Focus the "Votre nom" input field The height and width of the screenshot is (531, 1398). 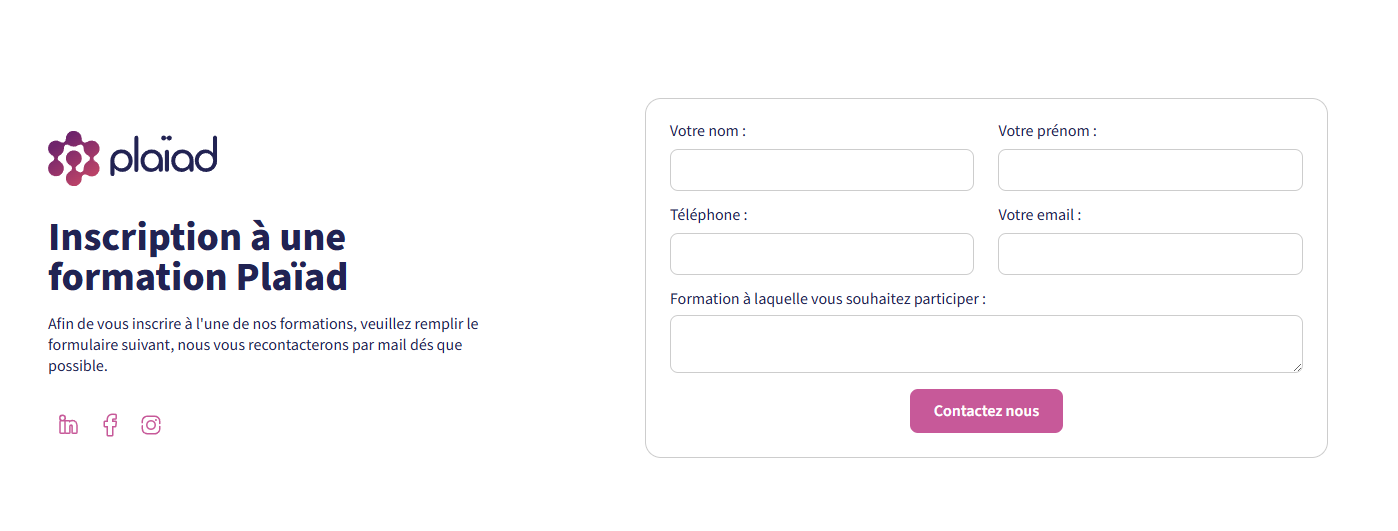pyautogui.click(x=821, y=170)
